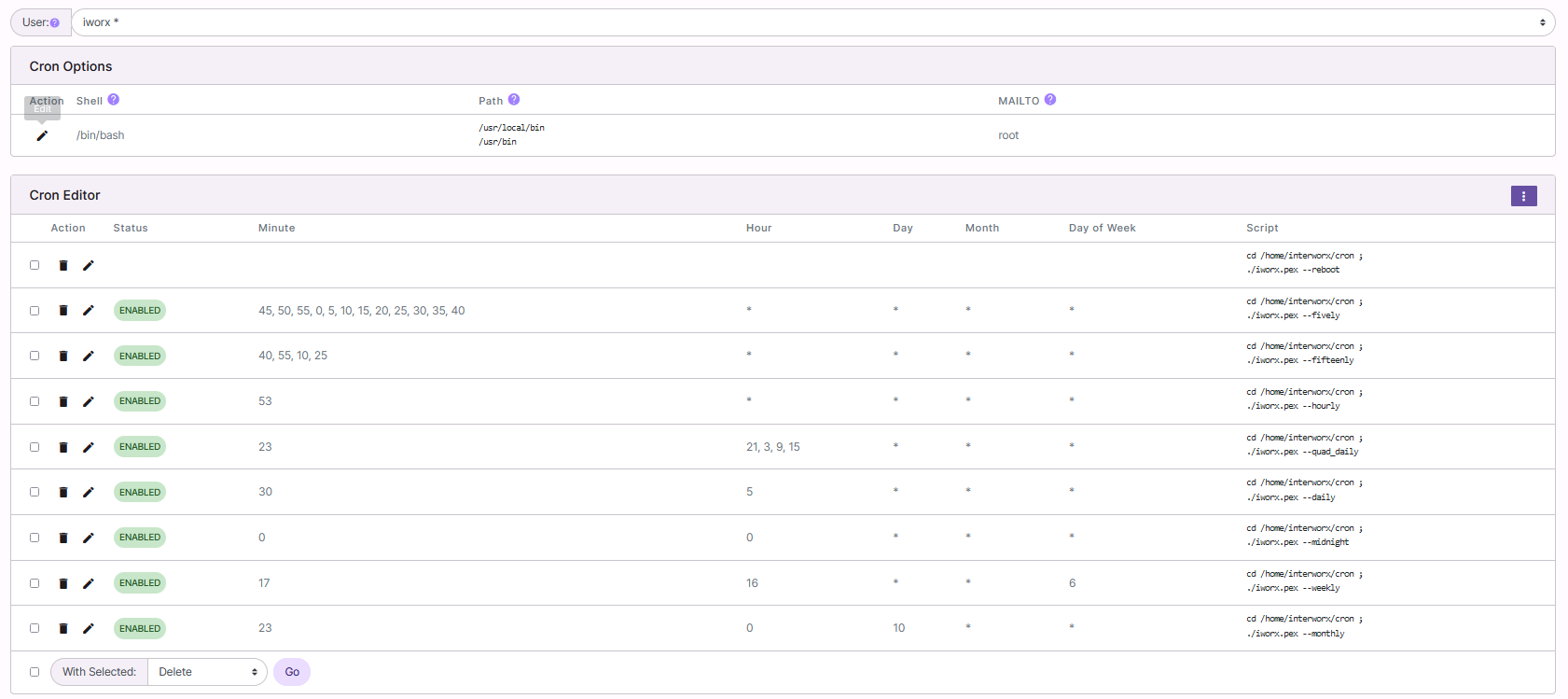Edit the --hourly cron job

89,401
